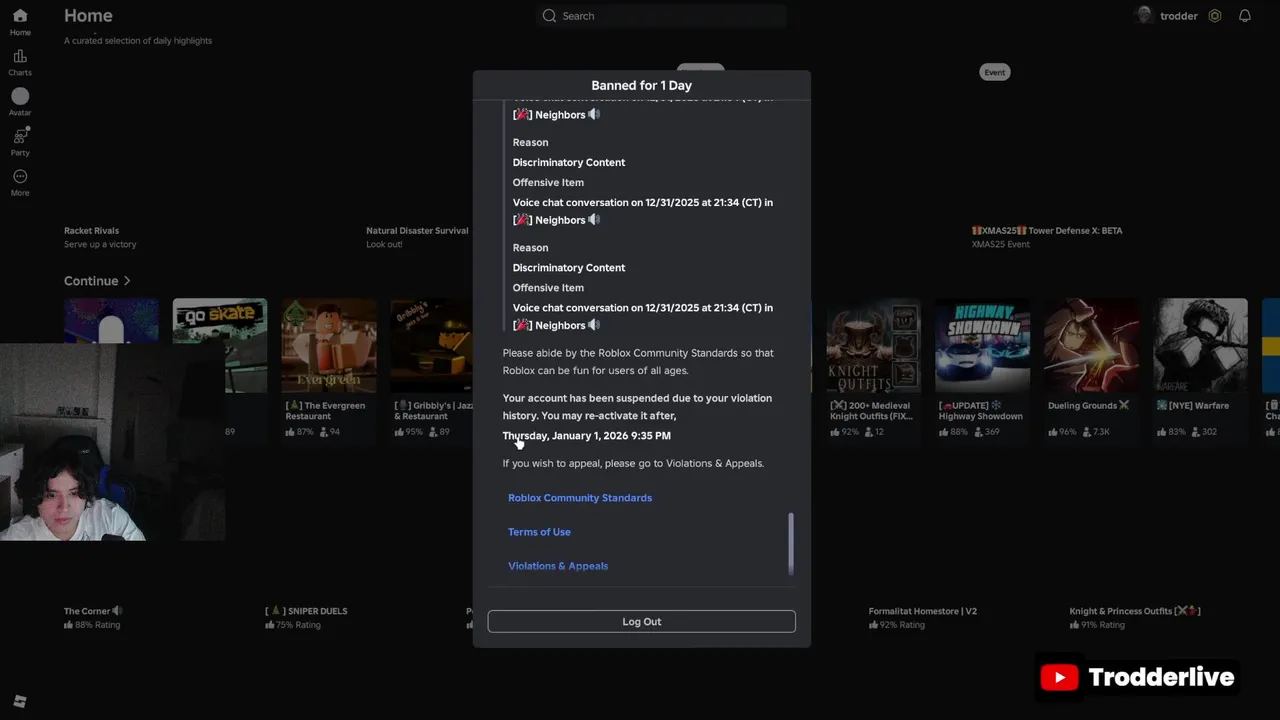The height and width of the screenshot is (720, 1280).
Task: Select the Racket Rivals highlight title
Action: (92, 231)
